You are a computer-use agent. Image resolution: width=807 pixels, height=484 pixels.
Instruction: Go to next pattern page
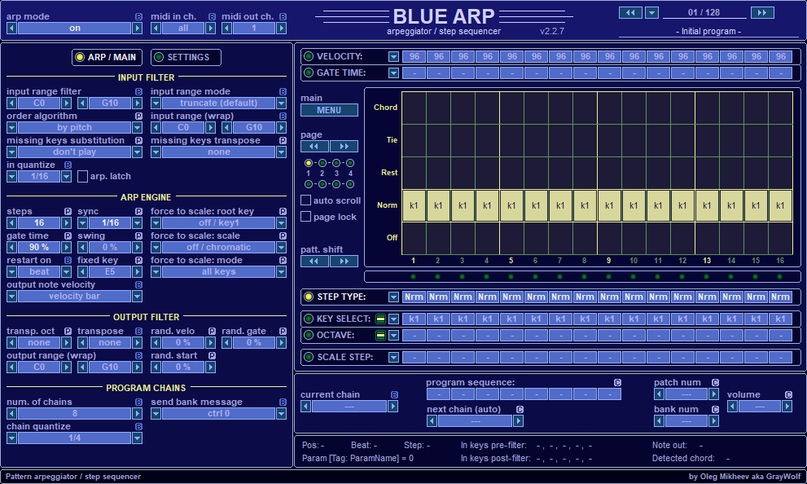coord(343,146)
